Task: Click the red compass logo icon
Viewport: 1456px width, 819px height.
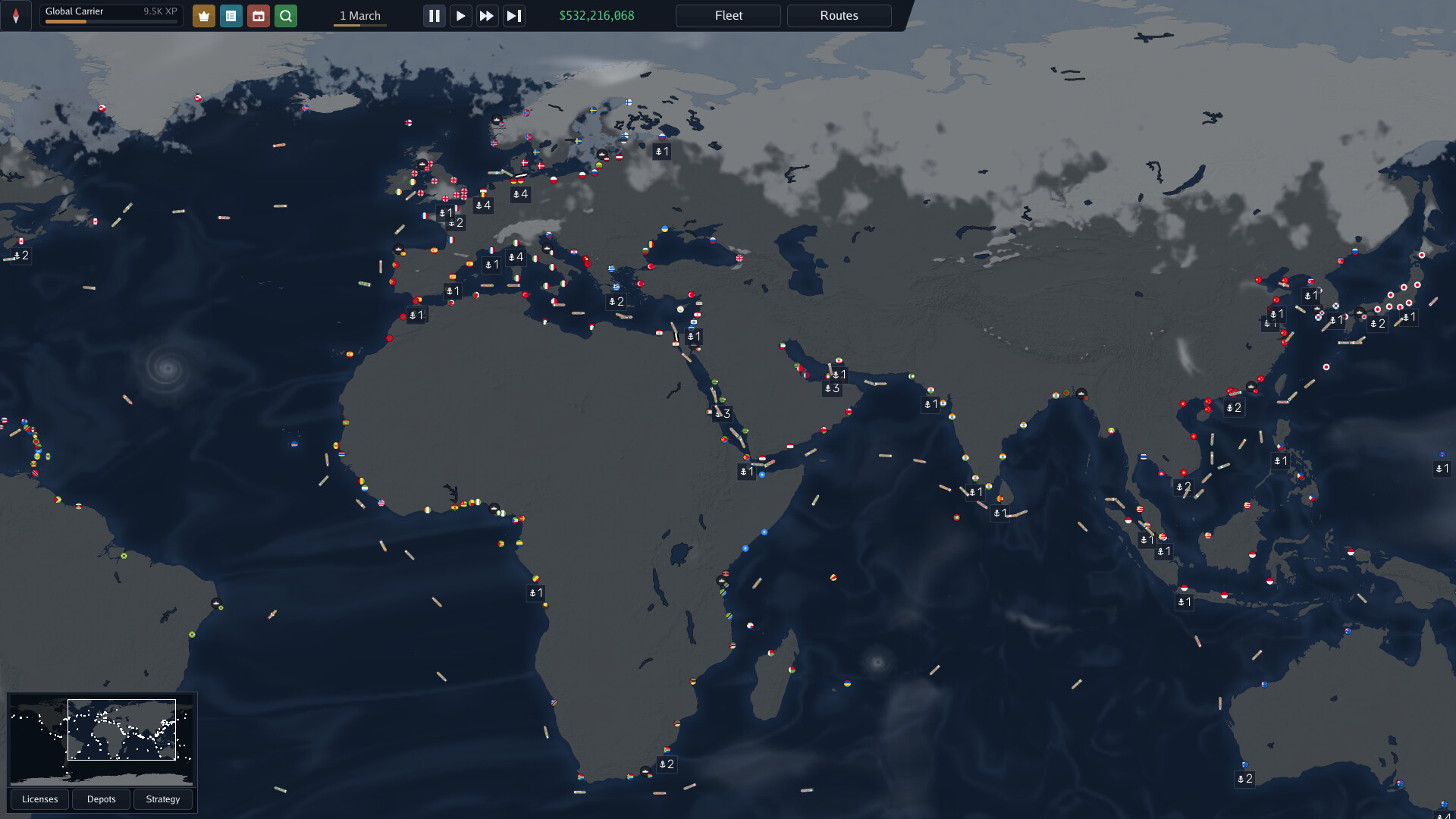Action: pyautogui.click(x=16, y=16)
